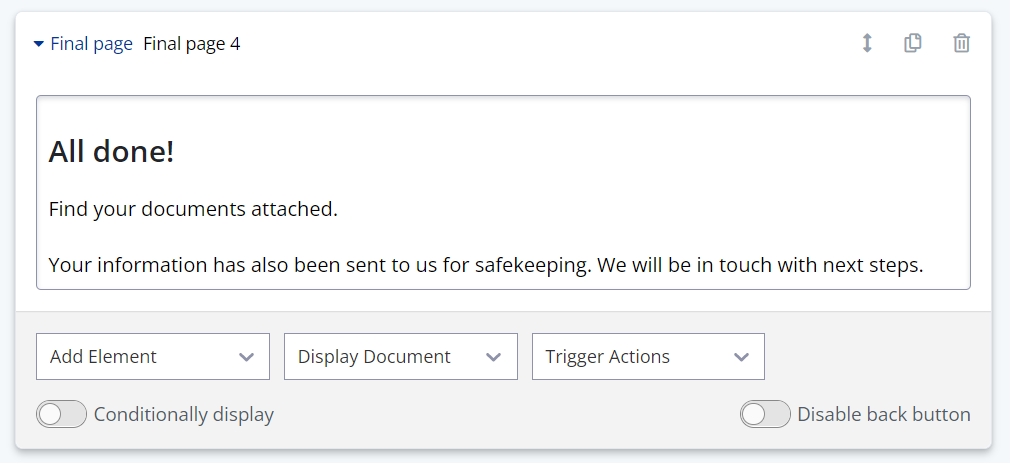Screen dimensions: 1010x463
Task: Click the chevron in Display Document box
Action: pos(493,357)
